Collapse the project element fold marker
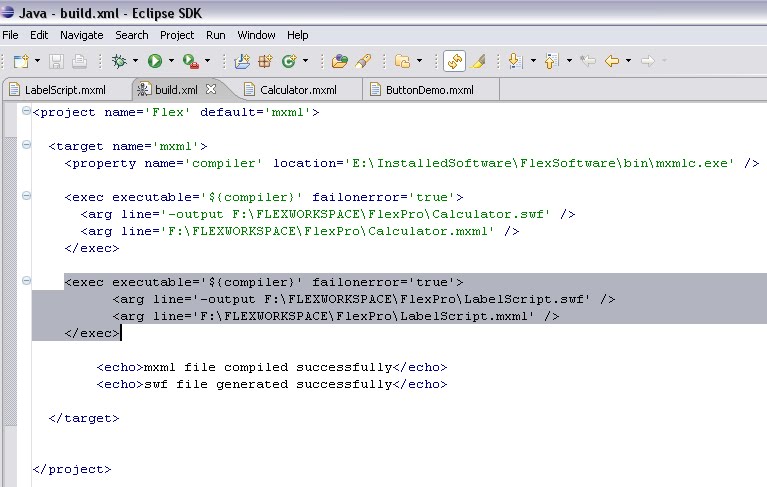The height and width of the screenshot is (487, 767). pyautogui.click(x=26, y=111)
